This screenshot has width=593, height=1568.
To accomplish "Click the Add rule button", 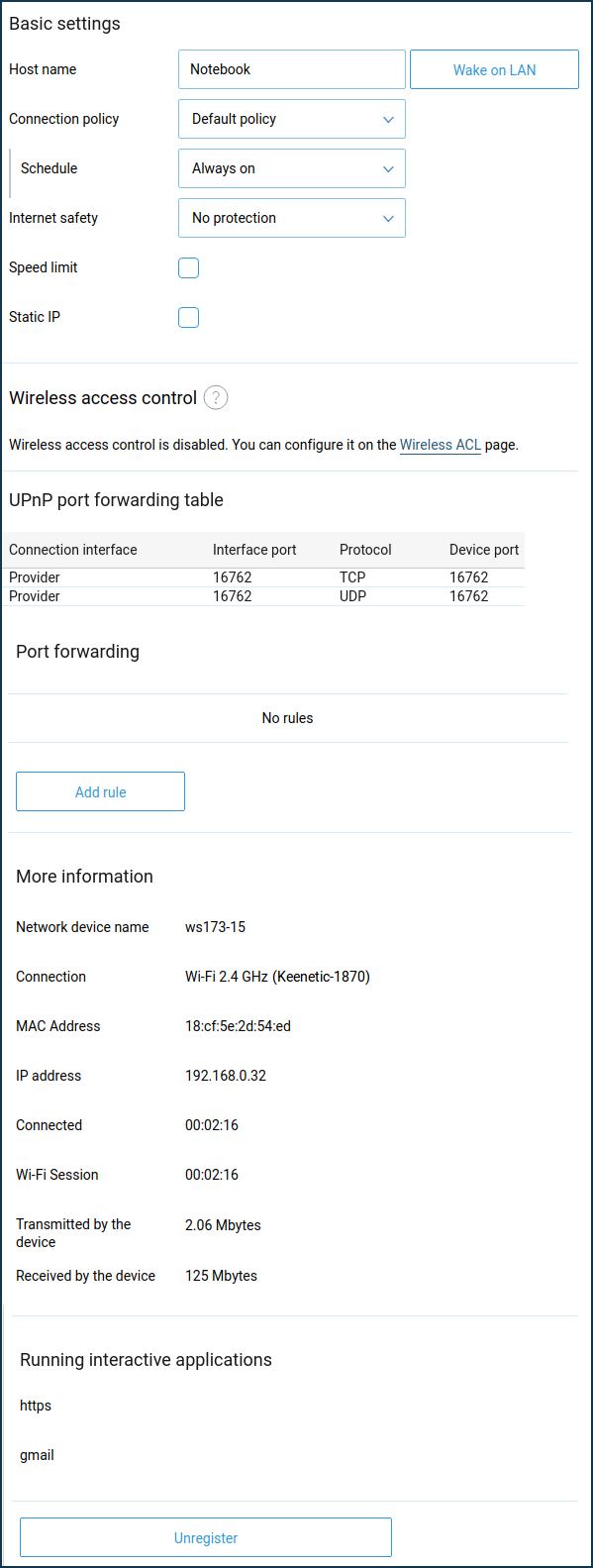I will 100,791.
